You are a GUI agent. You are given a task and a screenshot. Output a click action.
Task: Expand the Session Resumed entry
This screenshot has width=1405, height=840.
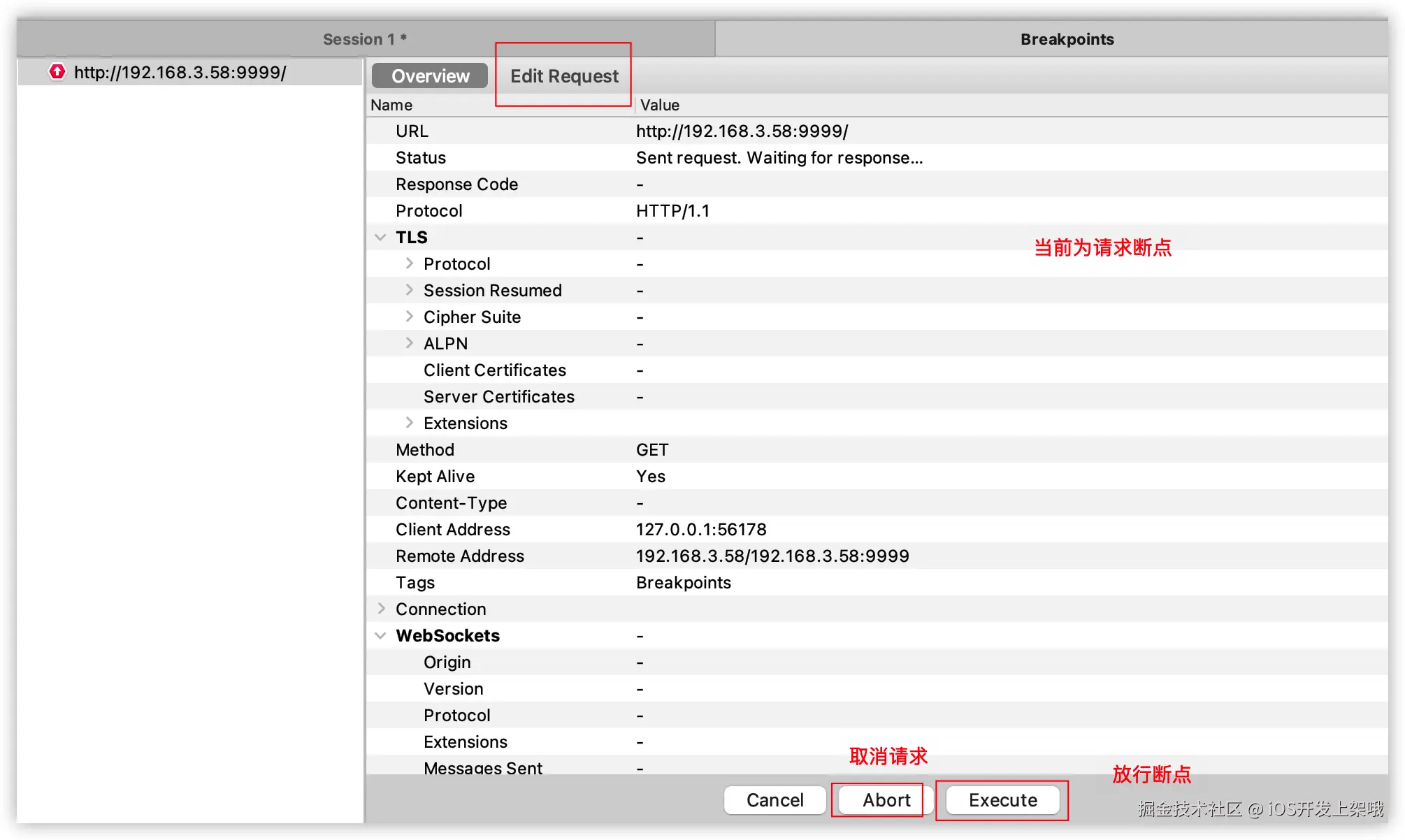click(x=409, y=289)
